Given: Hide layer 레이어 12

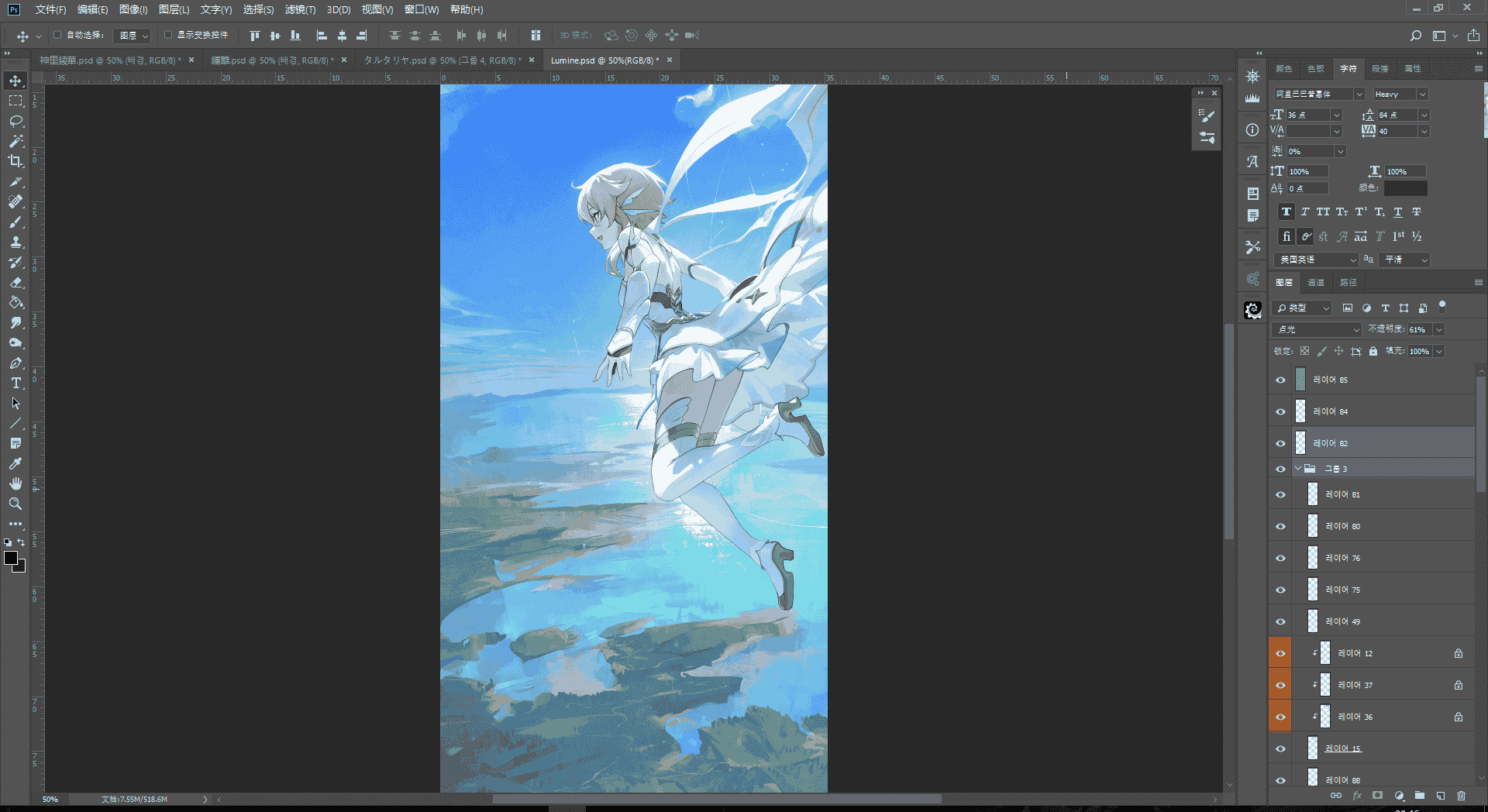Looking at the screenshot, I should pos(1280,654).
